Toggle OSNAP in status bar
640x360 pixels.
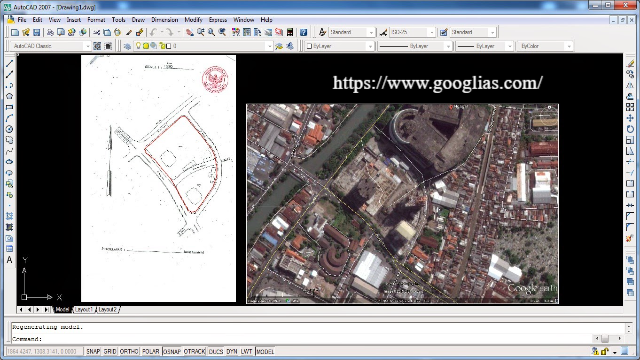172,351
